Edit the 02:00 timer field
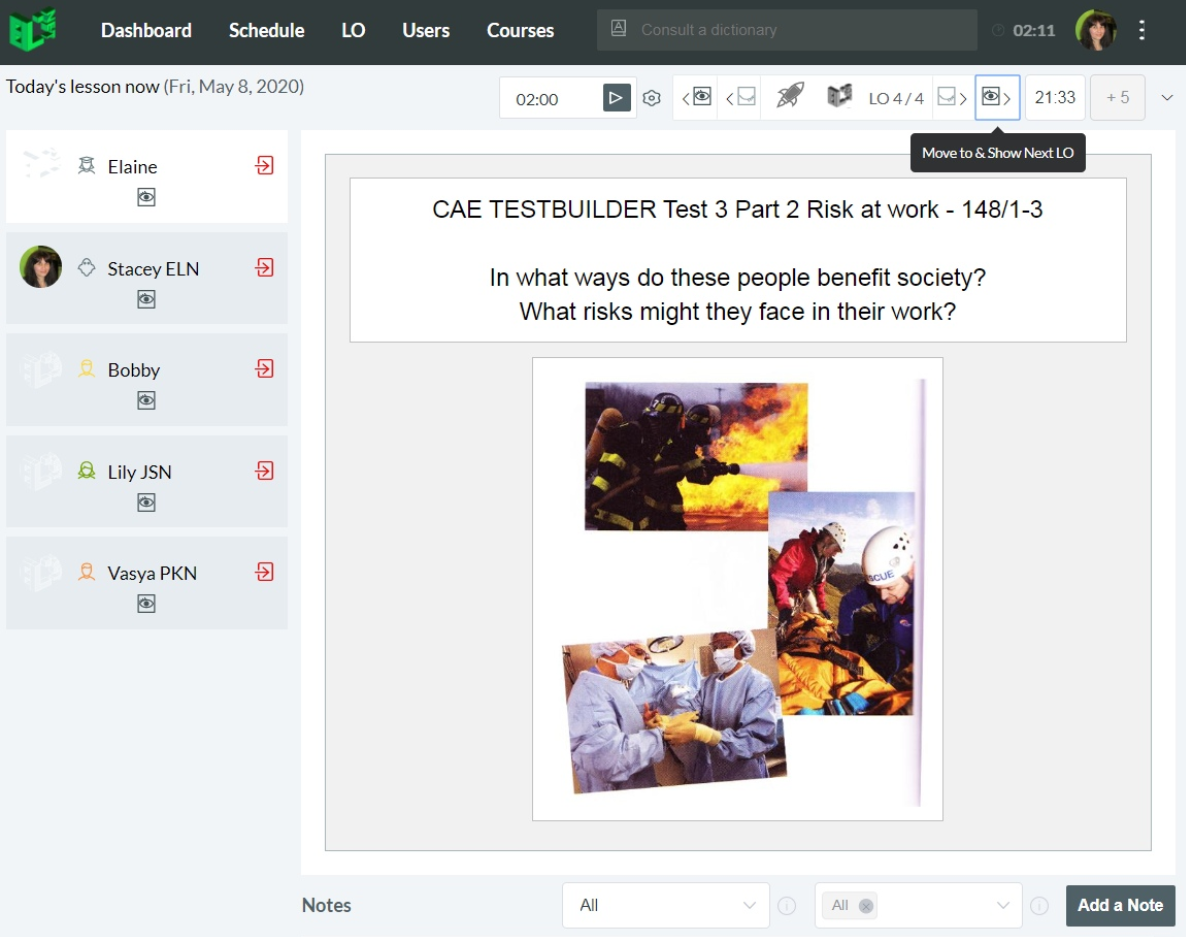The image size is (1186, 937). (551, 99)
